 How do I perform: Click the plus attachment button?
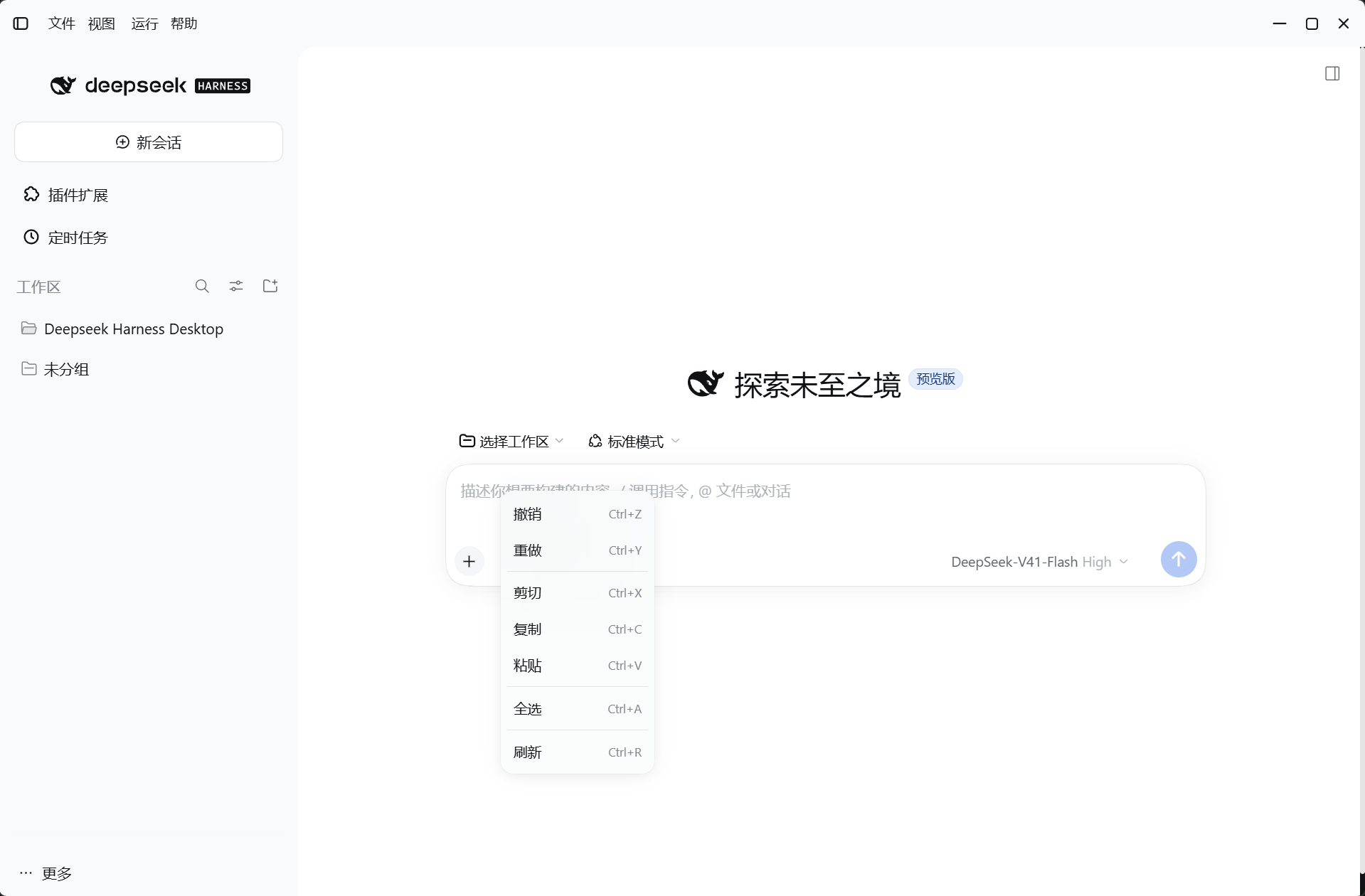[x=469, y=561]
